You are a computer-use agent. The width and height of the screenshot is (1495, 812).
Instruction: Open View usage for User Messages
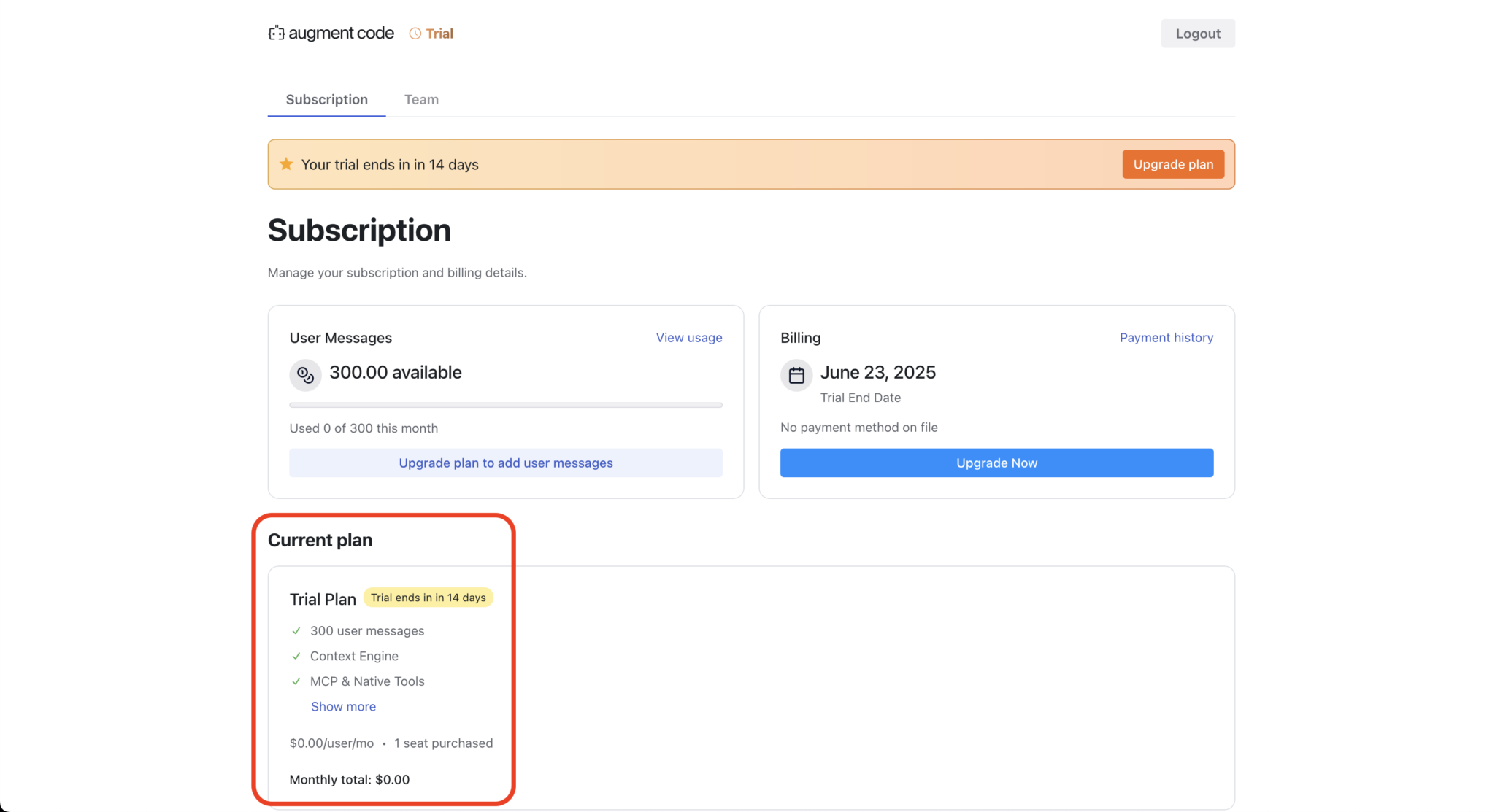(x=688, y=337)
